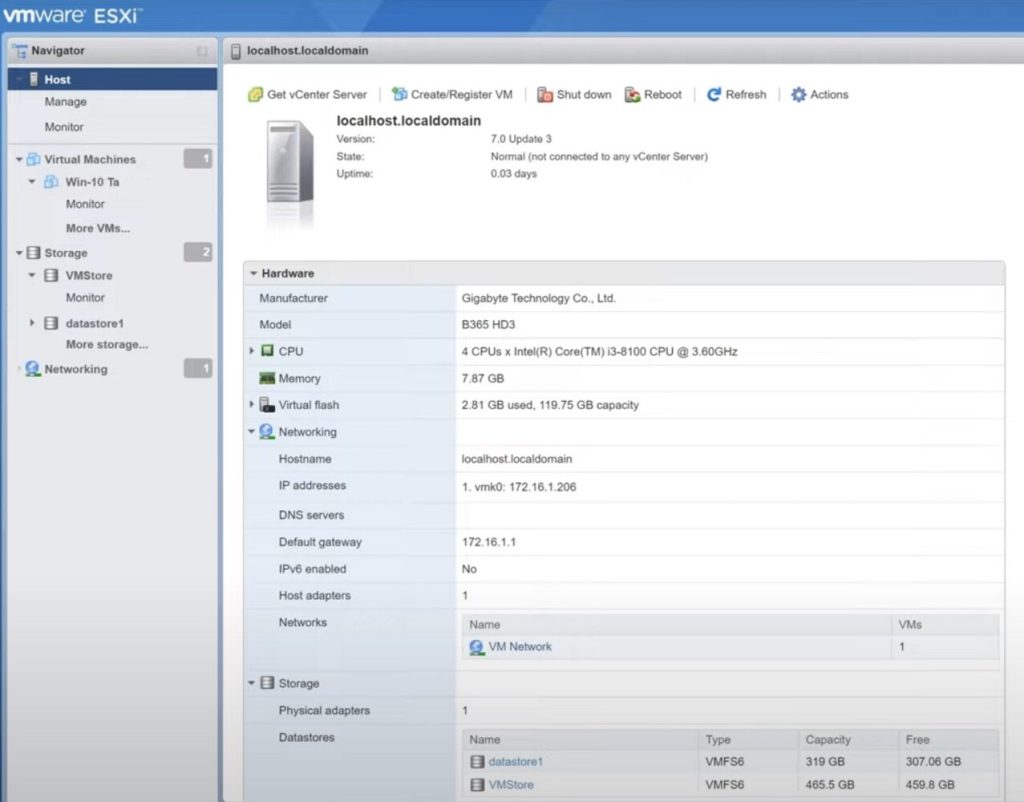Click the CPU chip icon in Hardware
Image resolution: width=1024 pixels, height=802 pixels.
[267, 351]
